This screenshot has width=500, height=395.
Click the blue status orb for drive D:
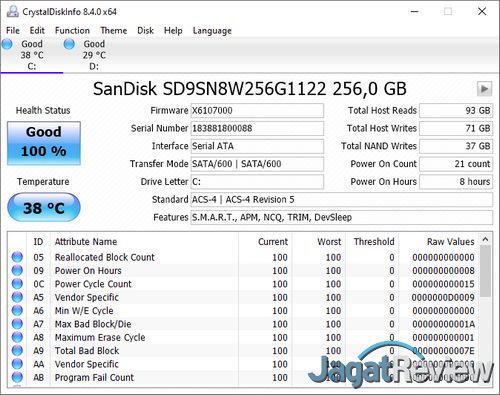(69, 44)
